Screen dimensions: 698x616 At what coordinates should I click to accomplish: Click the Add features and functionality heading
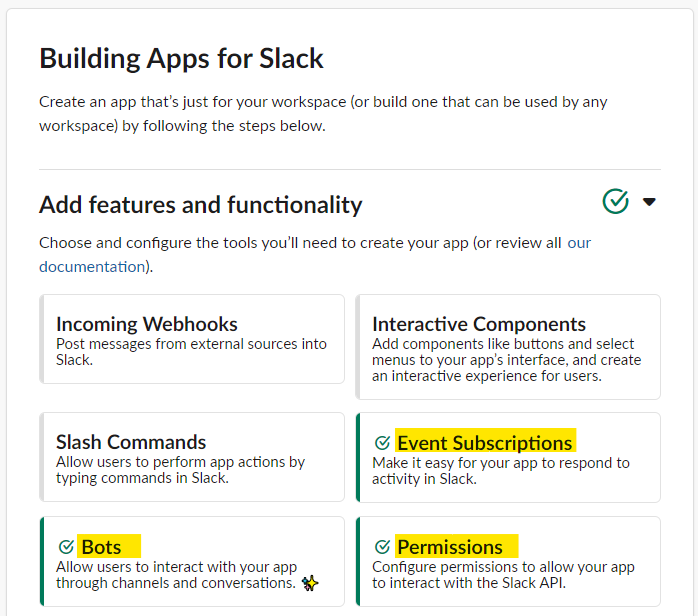(201, 205)
